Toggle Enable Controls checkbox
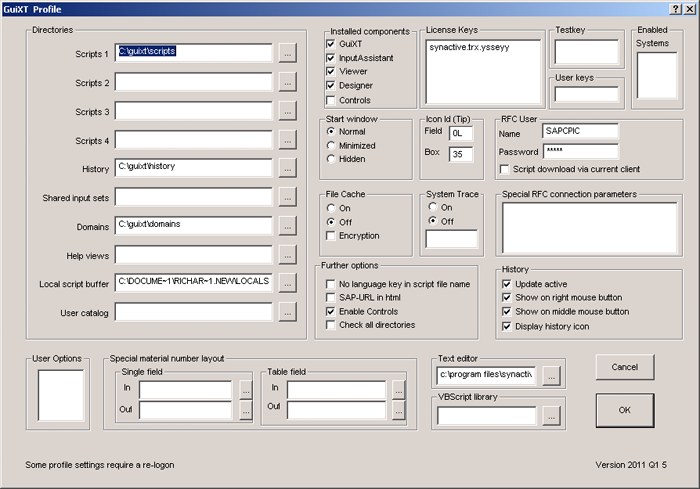The width and height of the screenshot is (700, 489). (331, 311)
